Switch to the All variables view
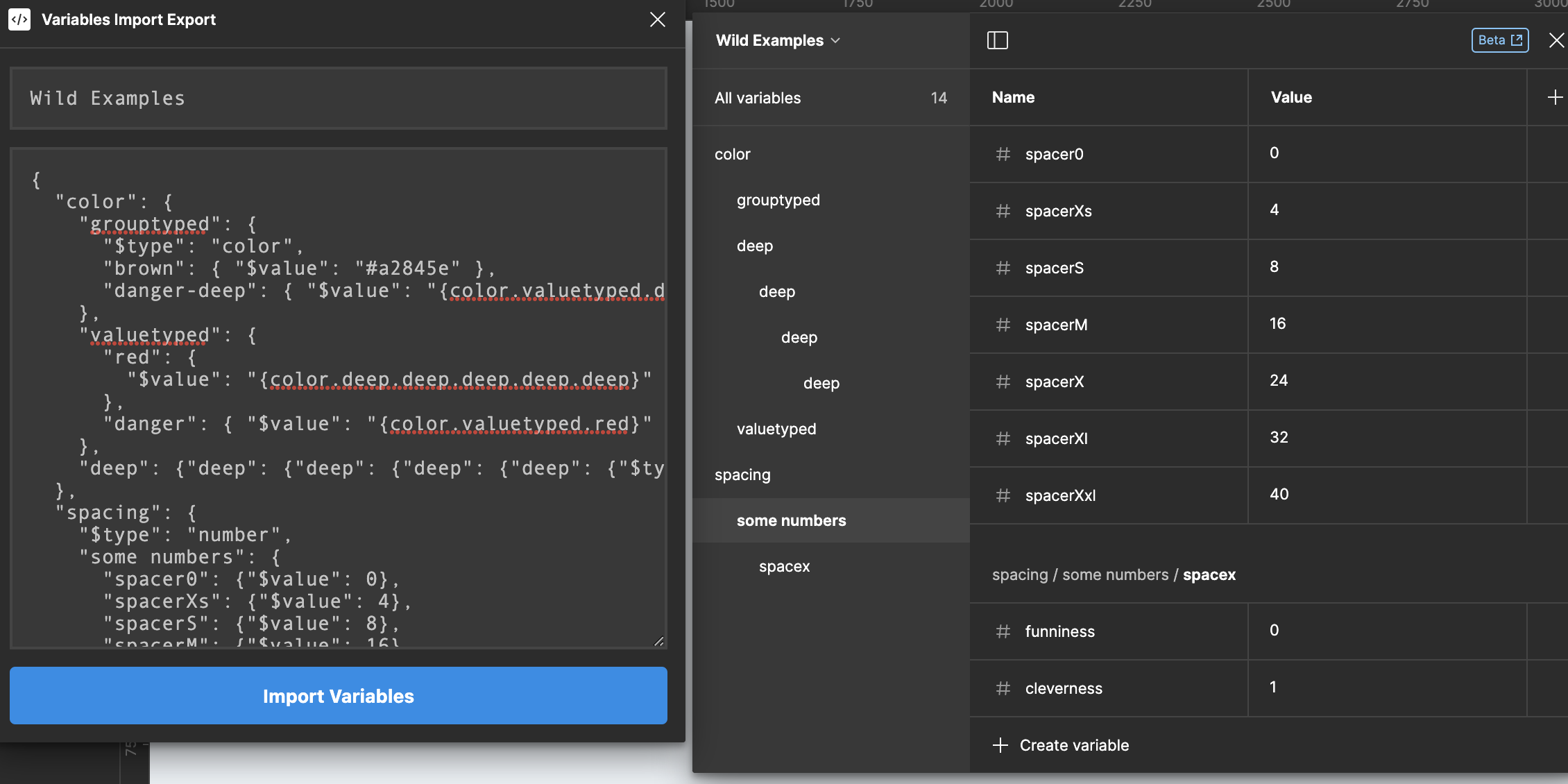The image size is (1568, 784). pos(757,98)
